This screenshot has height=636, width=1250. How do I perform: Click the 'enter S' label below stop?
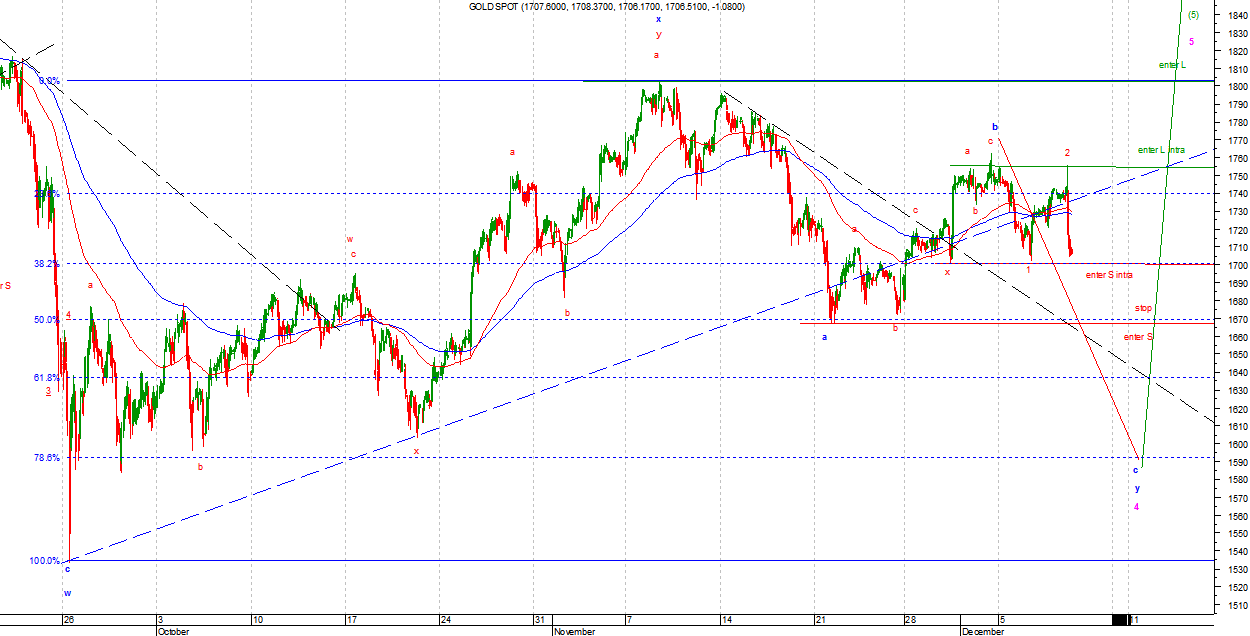(x=1138, y=337)
